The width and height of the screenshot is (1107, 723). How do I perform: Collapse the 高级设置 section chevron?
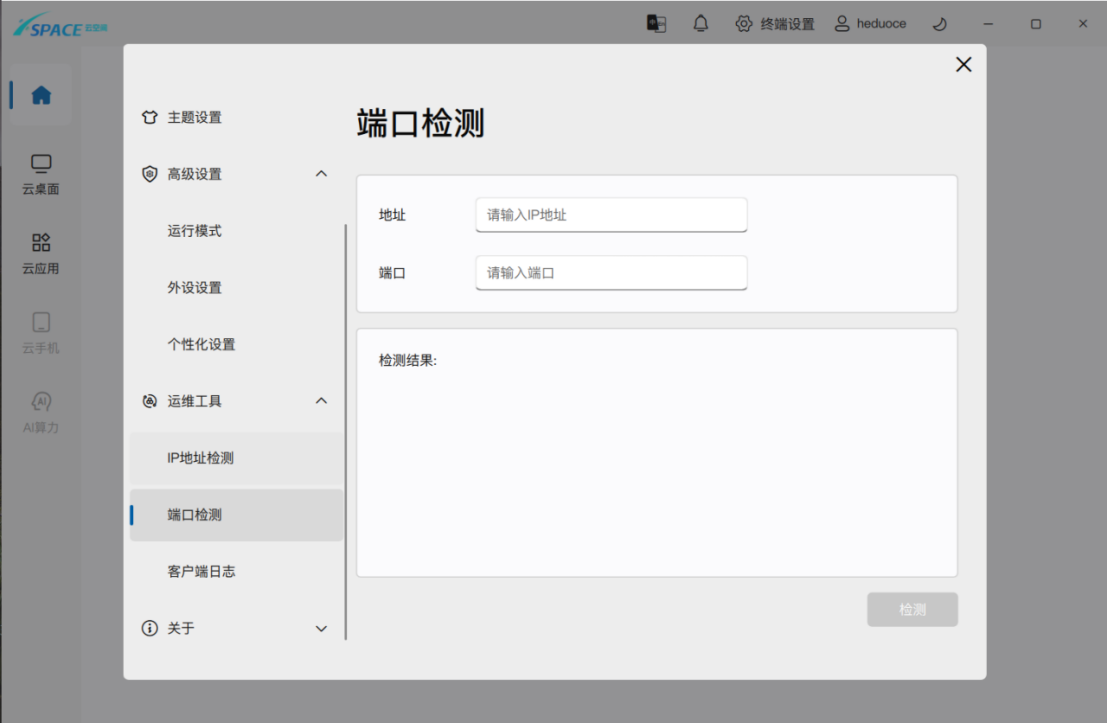click(321, 174)
